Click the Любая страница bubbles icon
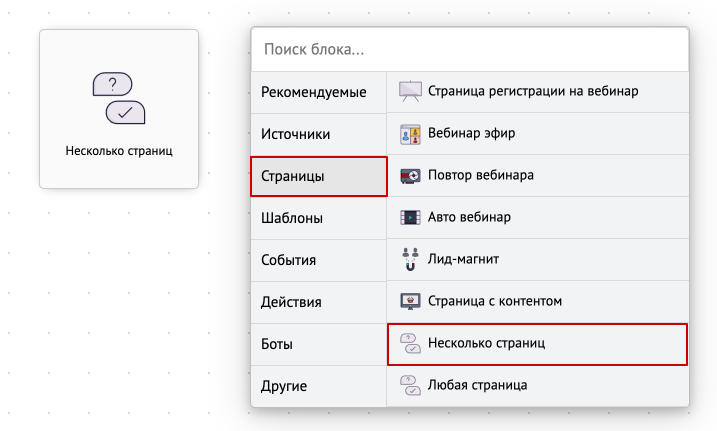 pyautogui.click(x=410, y=385)
